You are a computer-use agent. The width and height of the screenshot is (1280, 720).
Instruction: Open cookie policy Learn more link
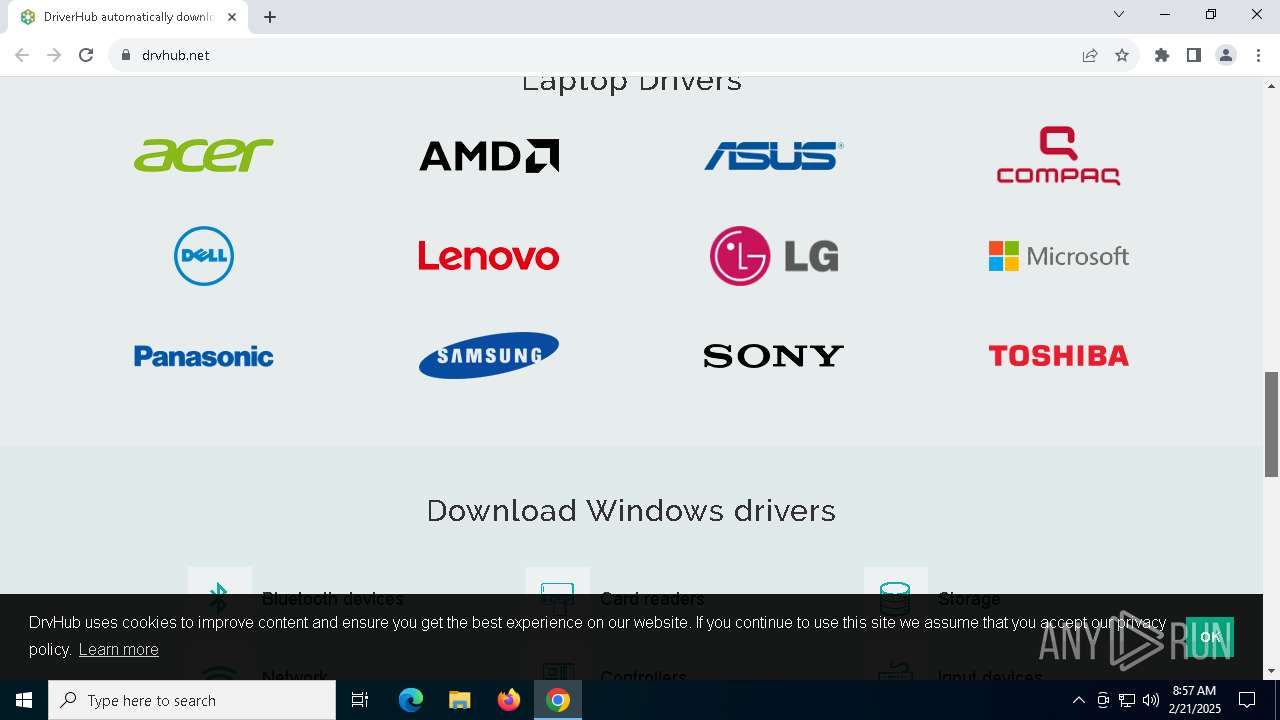click(119, 650)
